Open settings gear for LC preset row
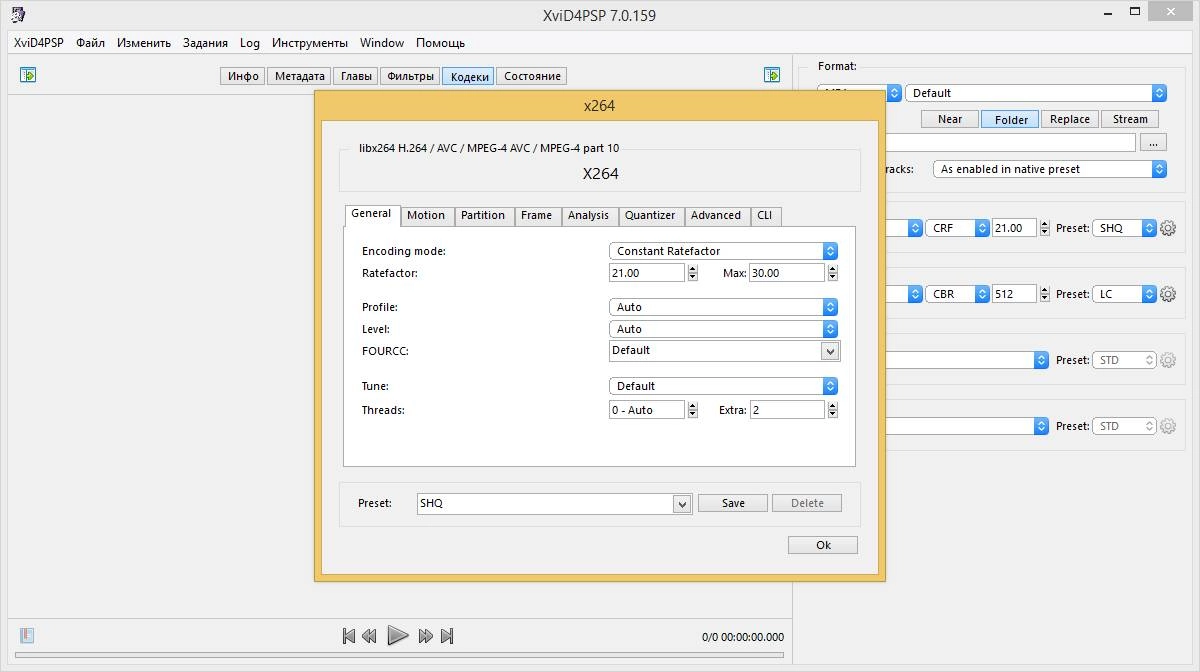Screen dimensions: 1200x672 (x=1167, y=294)
